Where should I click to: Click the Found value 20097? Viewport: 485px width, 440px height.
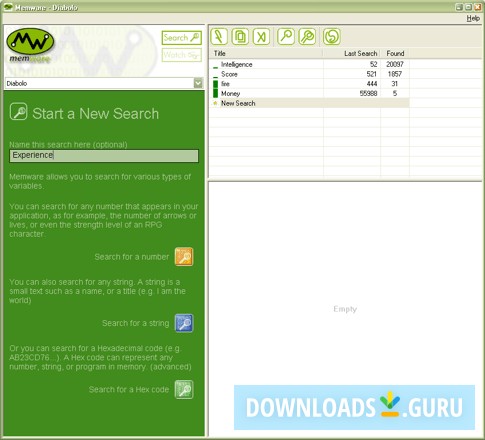pyautogui.click(x=395, y=64)
